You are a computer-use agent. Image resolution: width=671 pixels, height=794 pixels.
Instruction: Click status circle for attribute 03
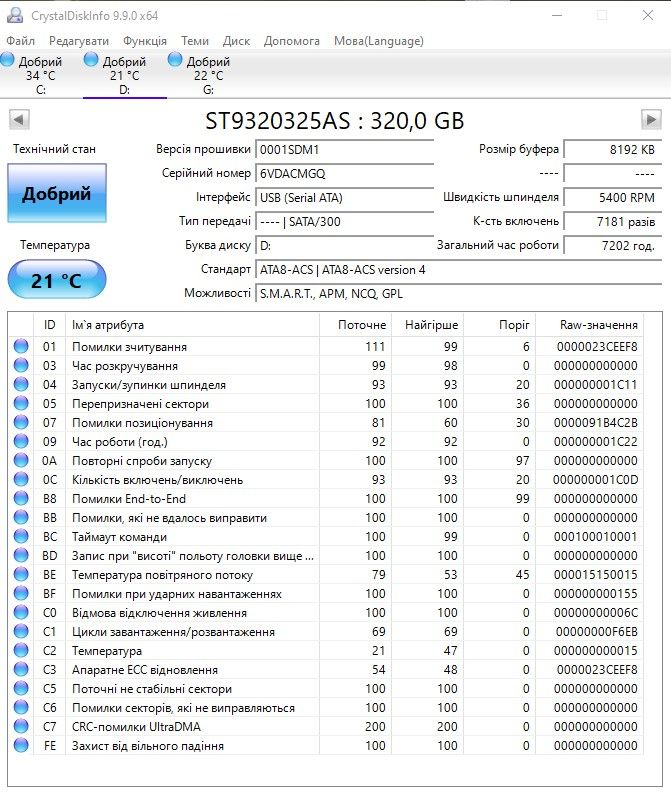(x=21, y=365)
